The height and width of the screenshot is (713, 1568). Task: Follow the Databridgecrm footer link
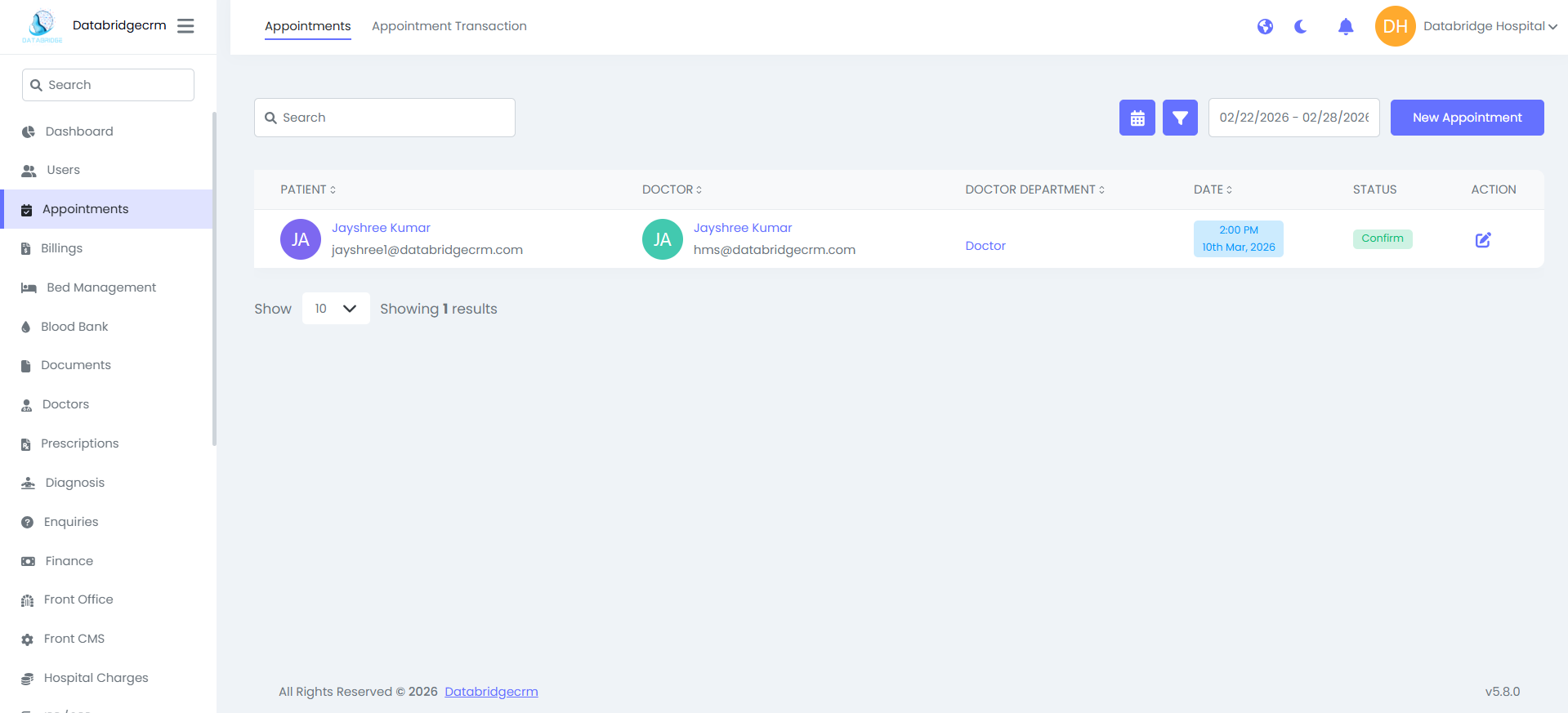491,692
